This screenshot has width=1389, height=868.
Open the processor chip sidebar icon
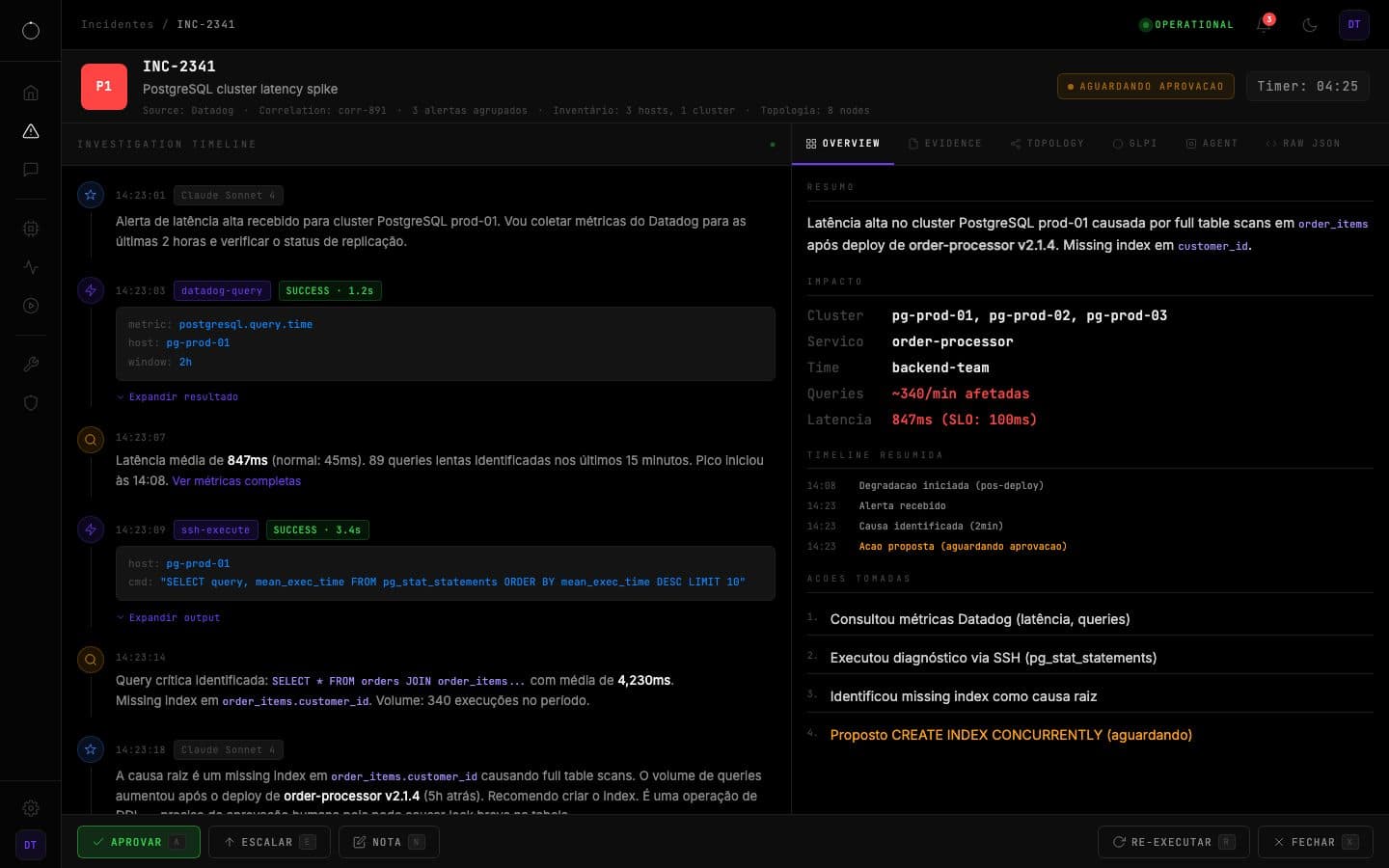tap(31, 229)
